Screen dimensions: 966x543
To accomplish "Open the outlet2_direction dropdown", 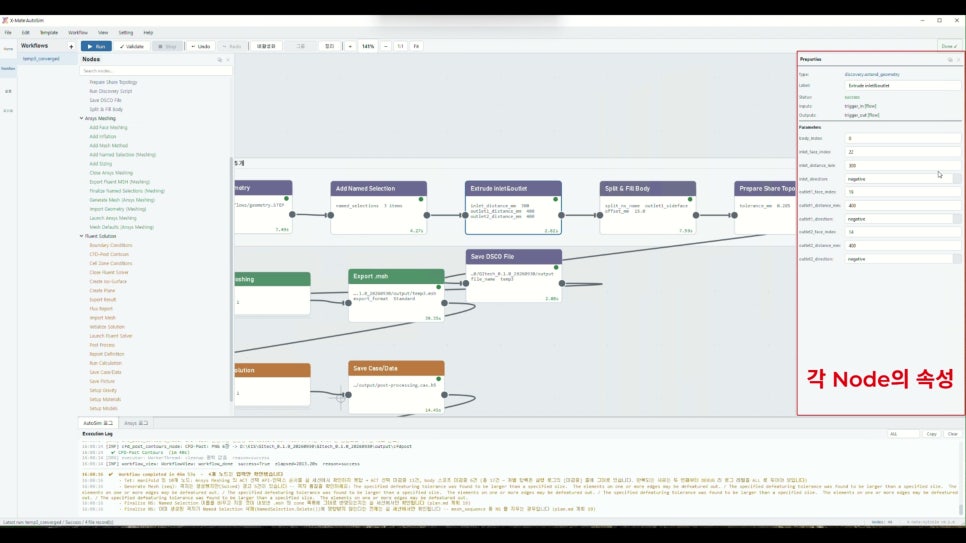I will 903,259.
